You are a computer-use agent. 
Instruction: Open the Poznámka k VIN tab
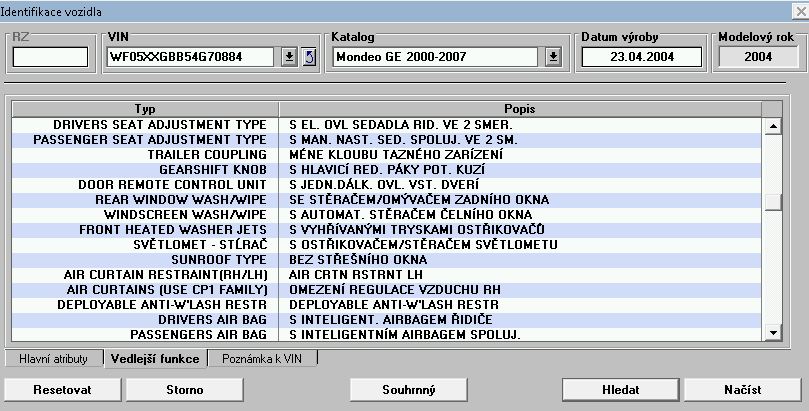pos(262,358)
